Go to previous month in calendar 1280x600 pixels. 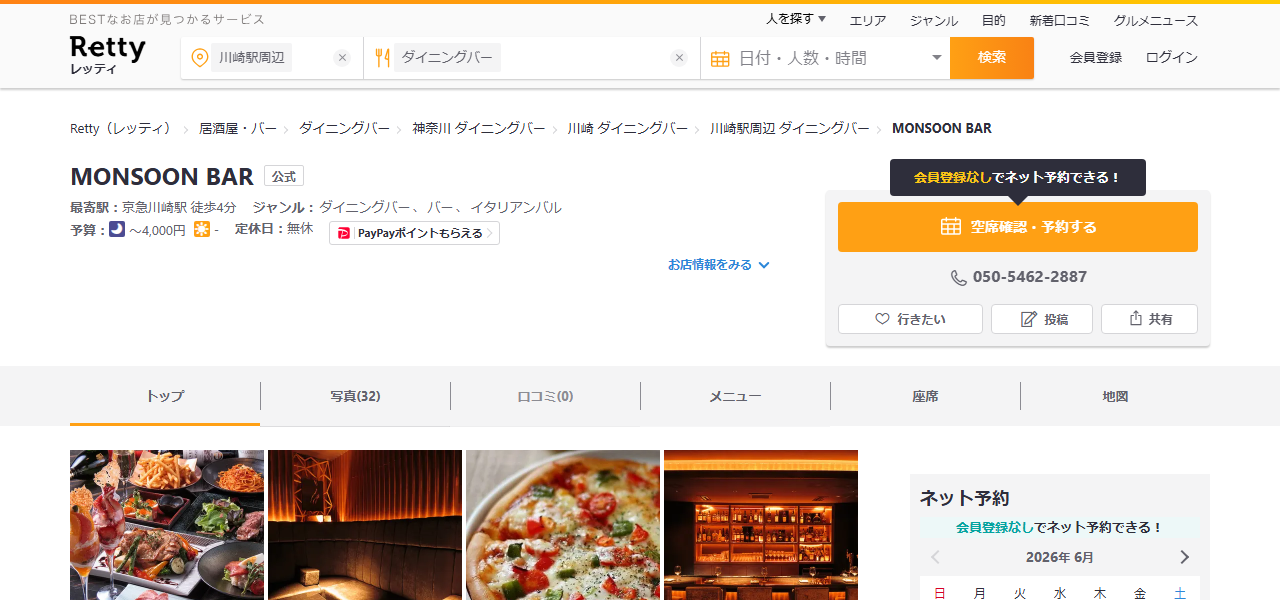pyautogui.click(x=936, y=557)
